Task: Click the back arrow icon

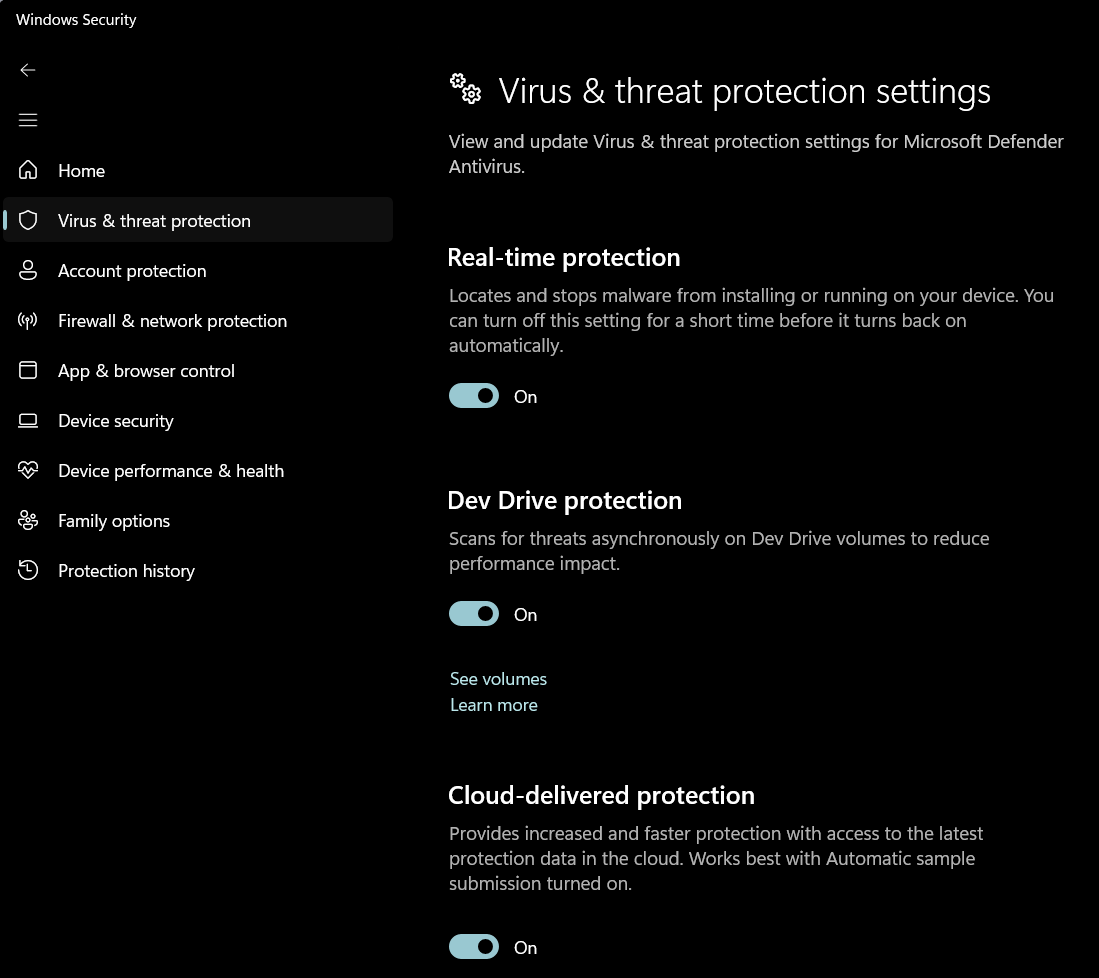Action: pos(28,70)
